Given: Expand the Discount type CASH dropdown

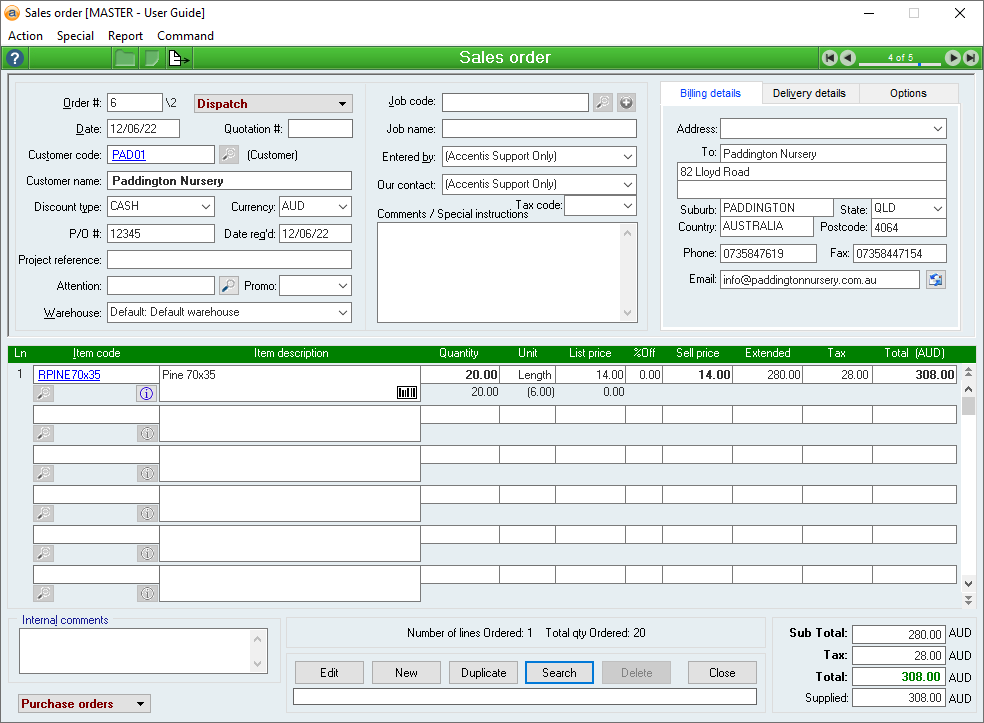Looking at the screenshot, I should [205, 207].
